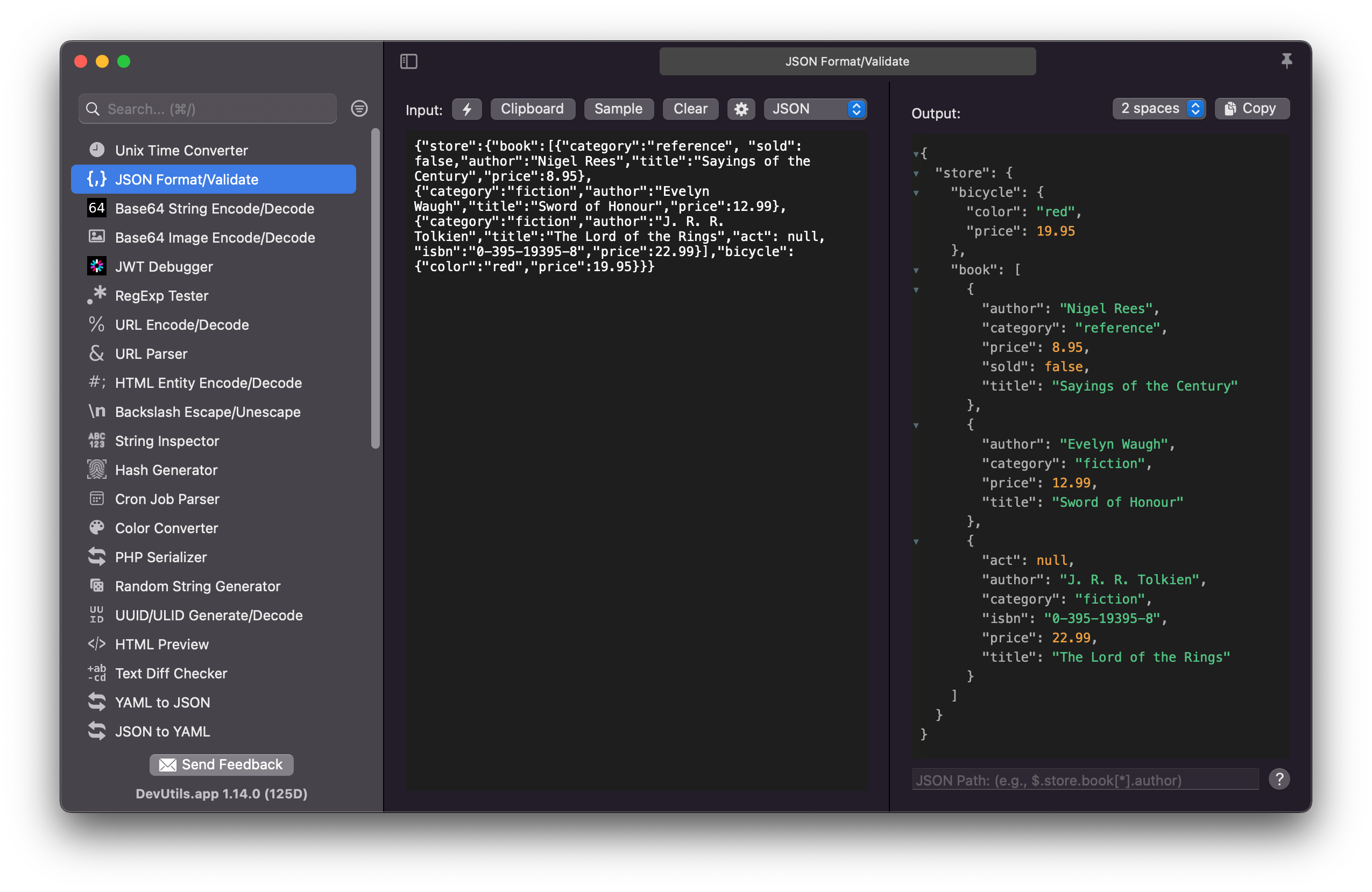Open the Hash Generator tool

coord(166,470)
